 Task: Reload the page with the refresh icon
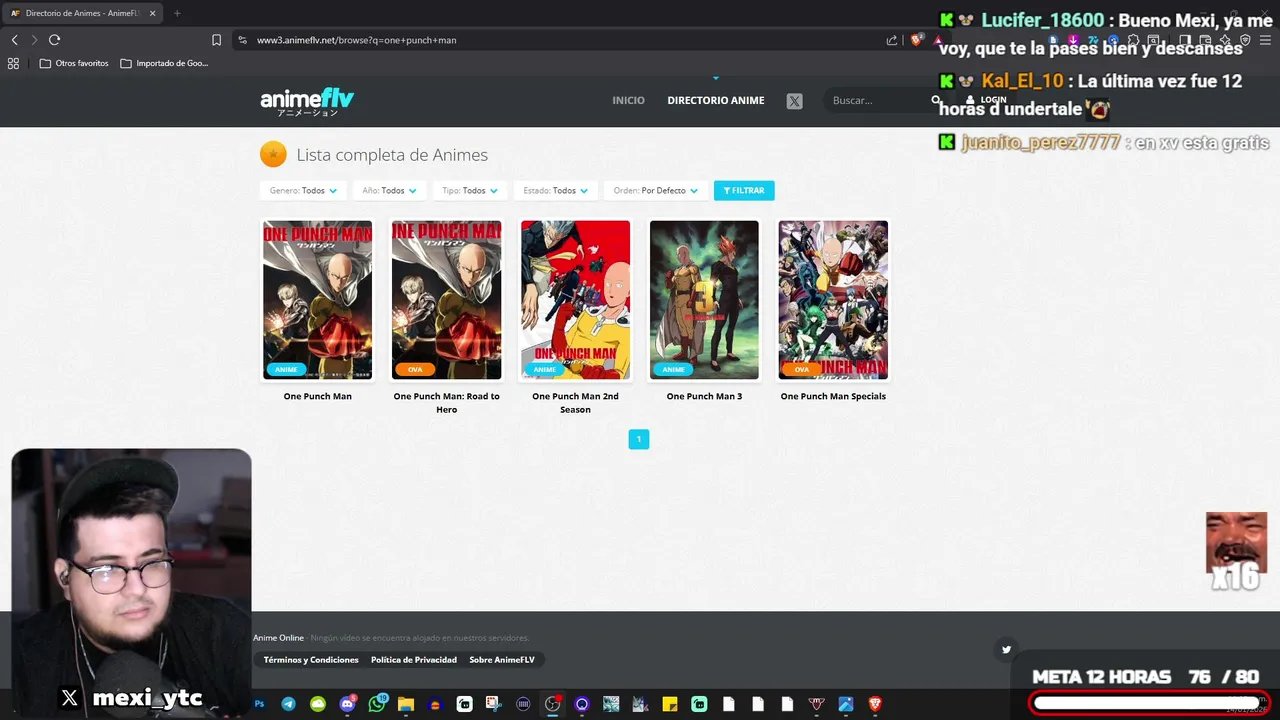click(x=54, y=40)
